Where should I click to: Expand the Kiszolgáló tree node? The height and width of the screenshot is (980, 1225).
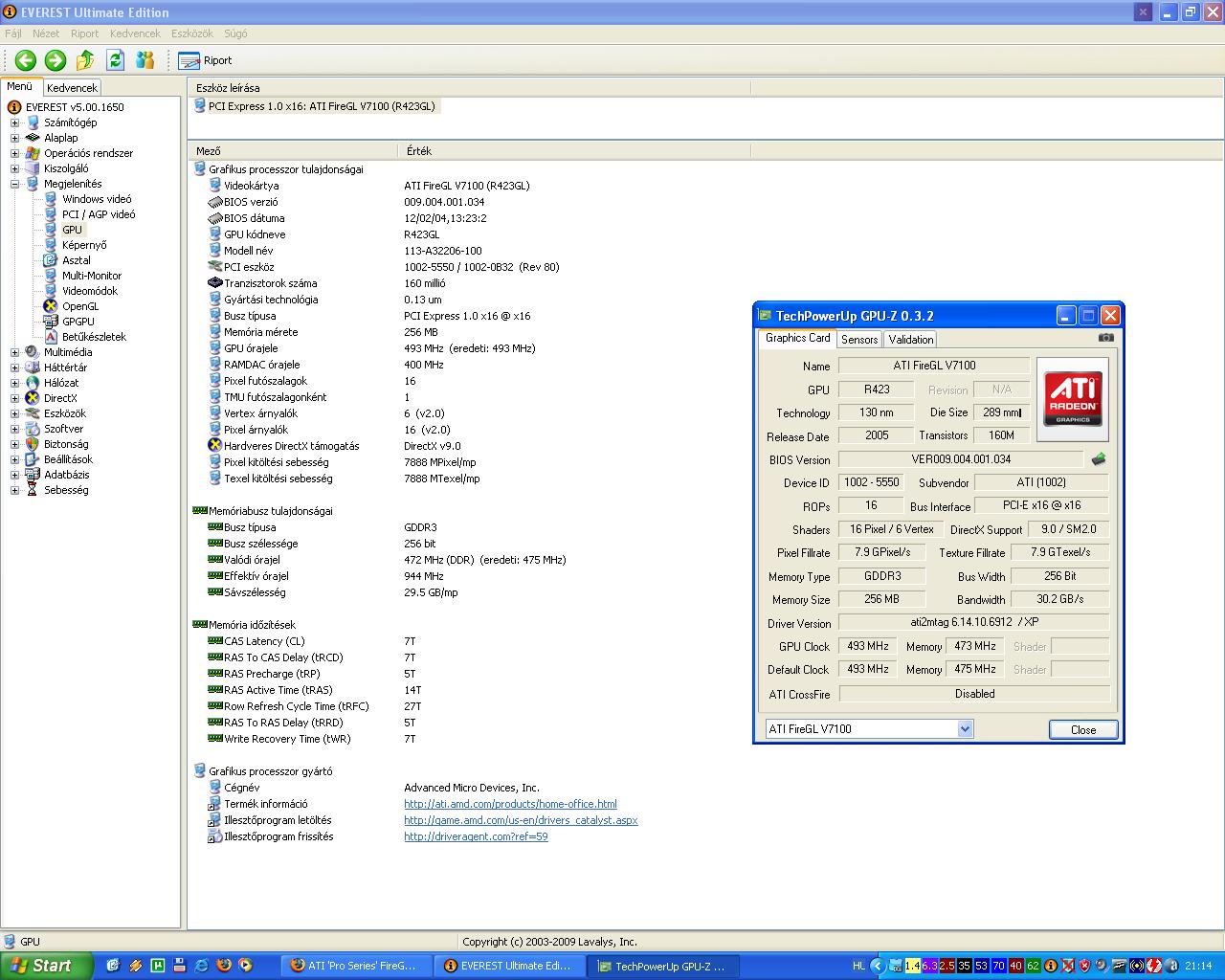[x=14, y=168]
